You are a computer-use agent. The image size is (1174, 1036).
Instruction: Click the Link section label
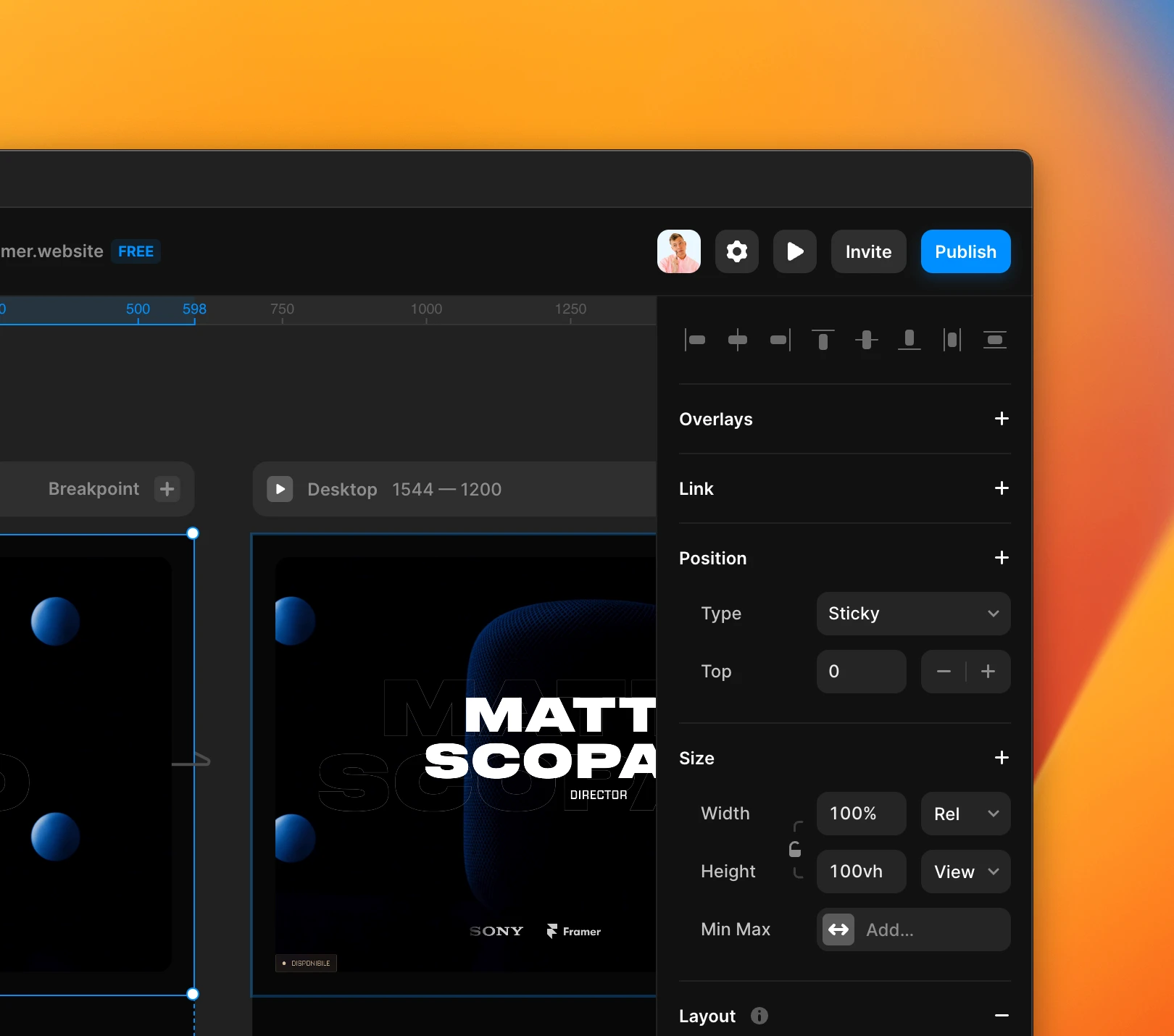pyautogui.click(x=696, y=488)
